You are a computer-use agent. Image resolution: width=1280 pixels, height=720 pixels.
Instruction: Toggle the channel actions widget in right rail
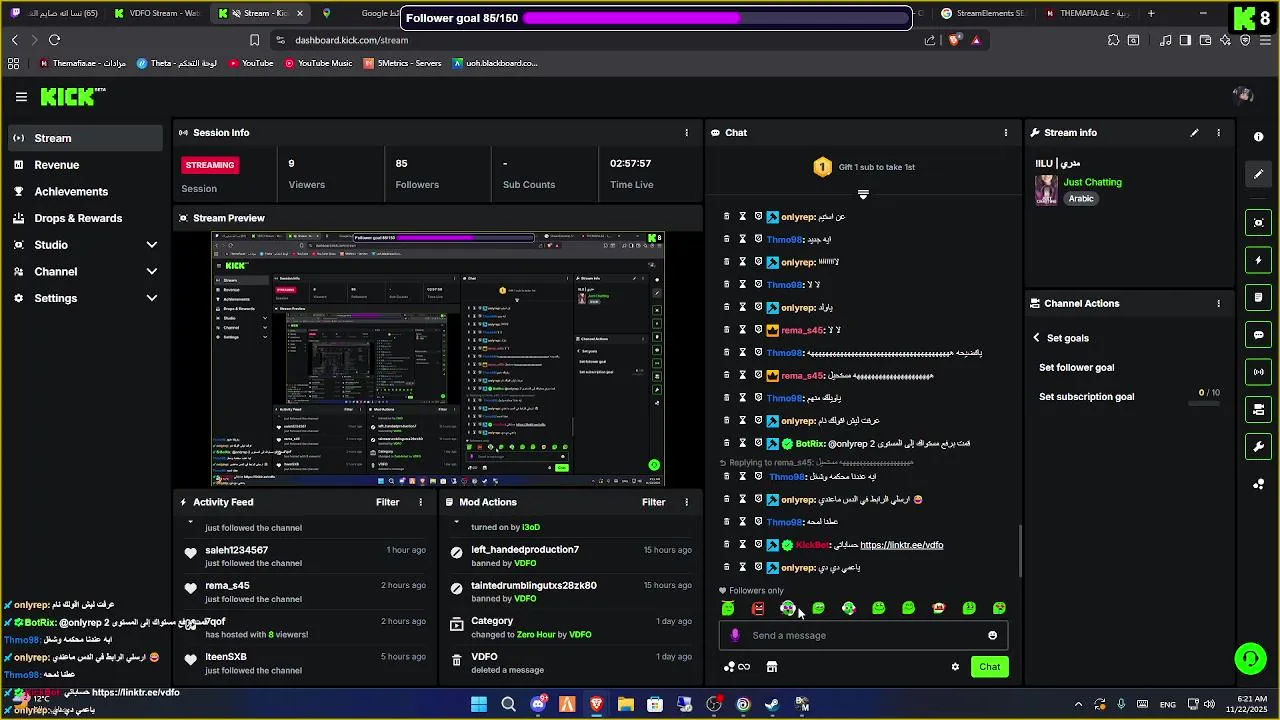click(1258, 410)
